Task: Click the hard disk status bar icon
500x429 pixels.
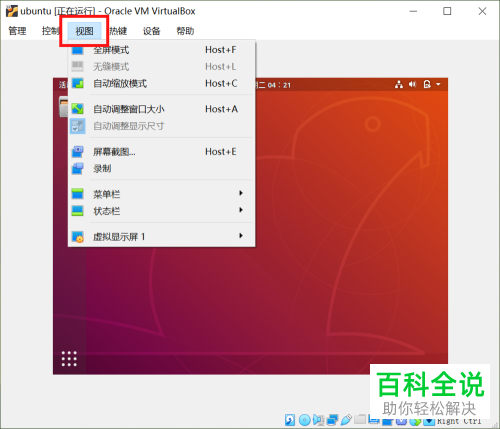Action: (290, 420)
